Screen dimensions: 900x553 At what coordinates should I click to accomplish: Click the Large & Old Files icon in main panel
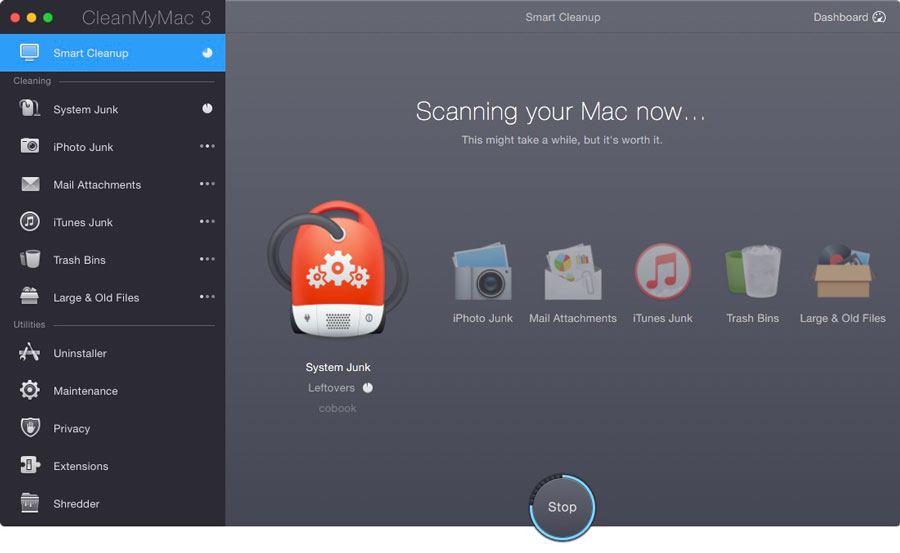click(843, 270)
